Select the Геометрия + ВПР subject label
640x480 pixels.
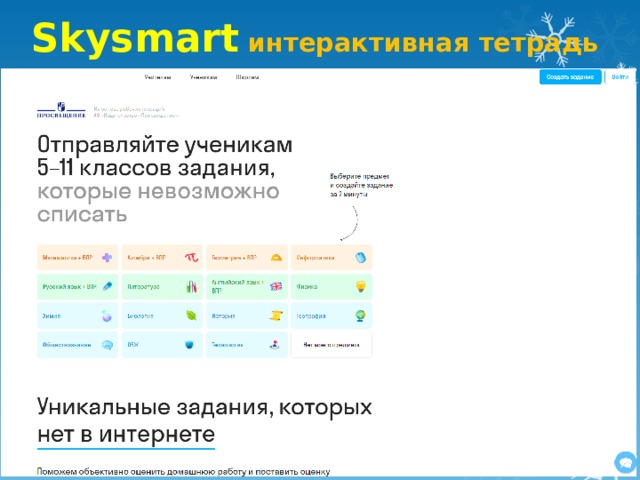pyautogui.click(x=234, y=258)
